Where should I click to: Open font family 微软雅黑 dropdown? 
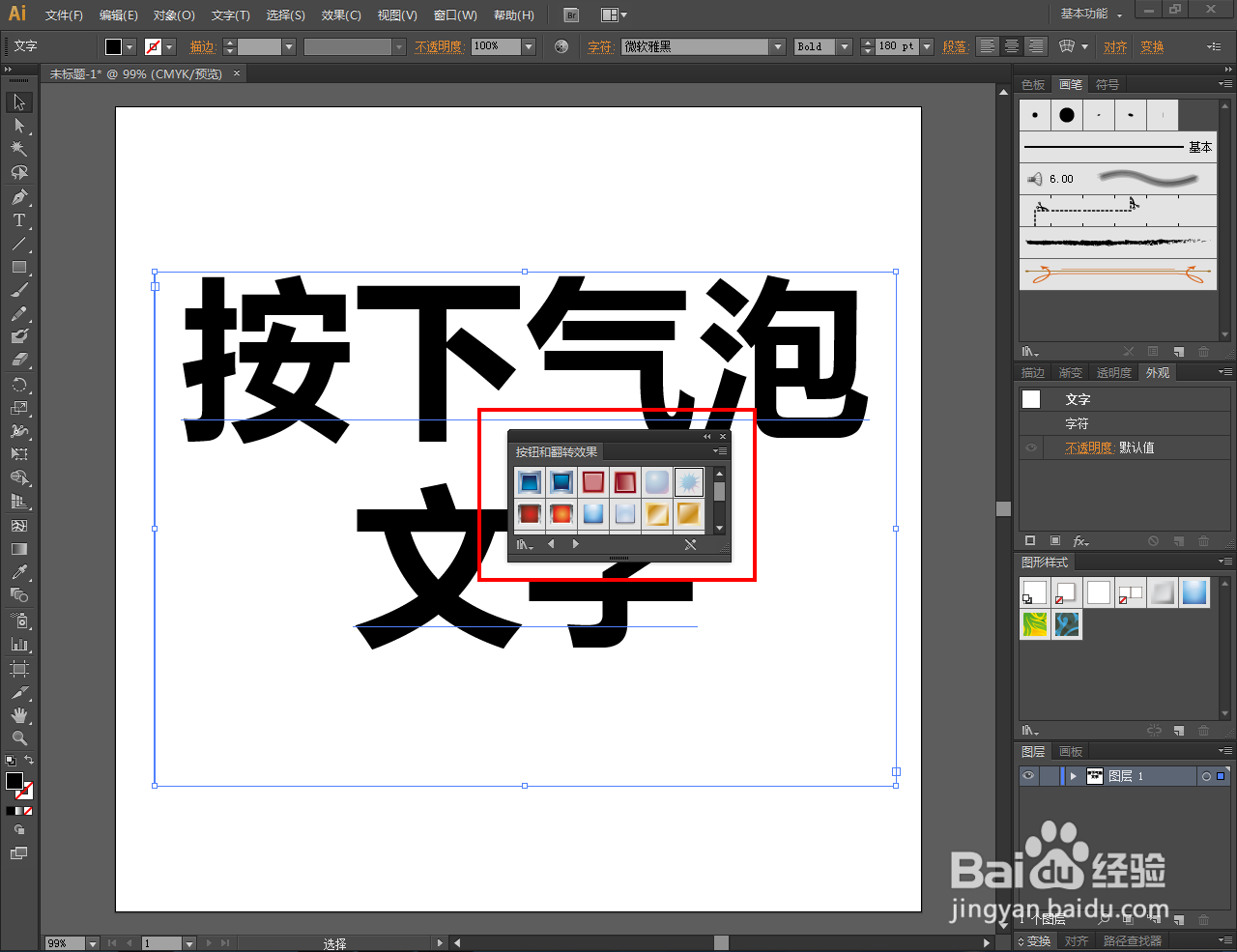click(x=778, y=46)
